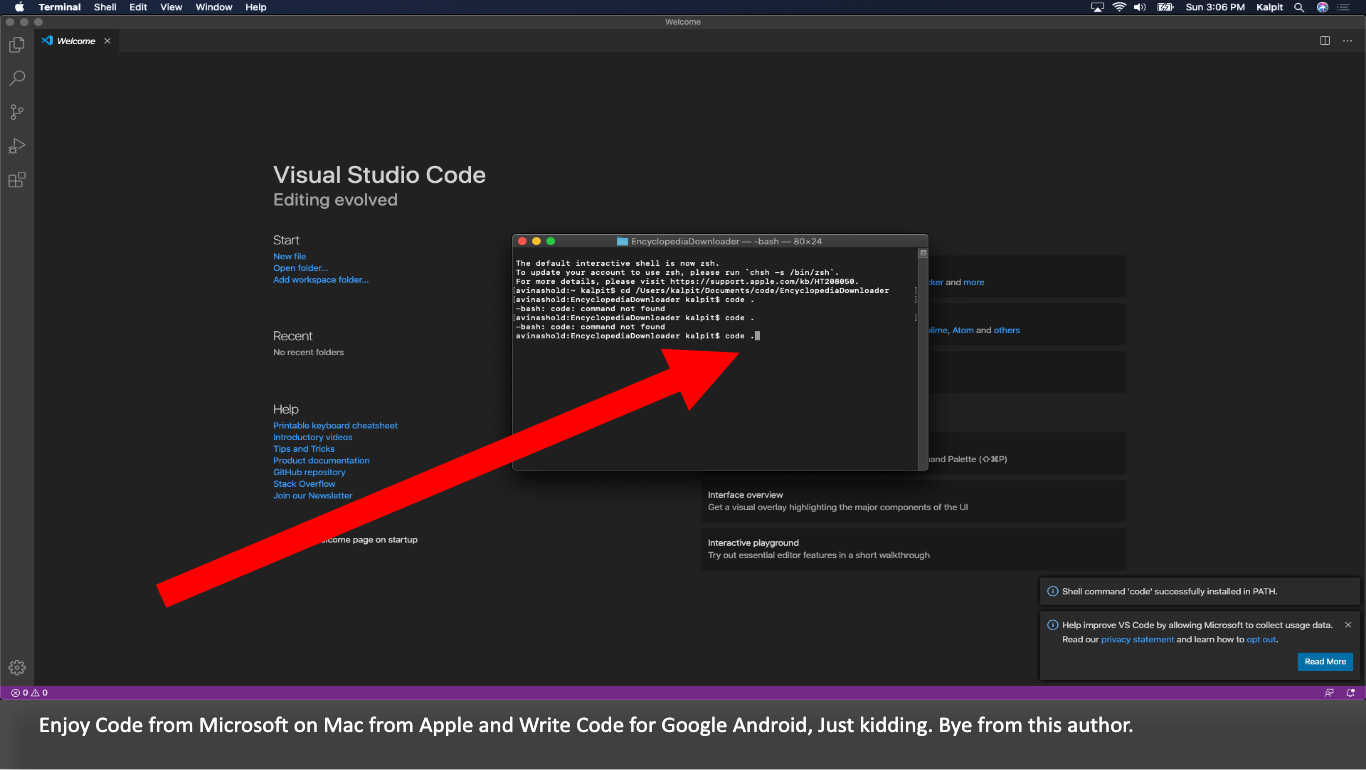Open Tips and Tricks link
The image size is (1366, 770).
click(304, 449)
